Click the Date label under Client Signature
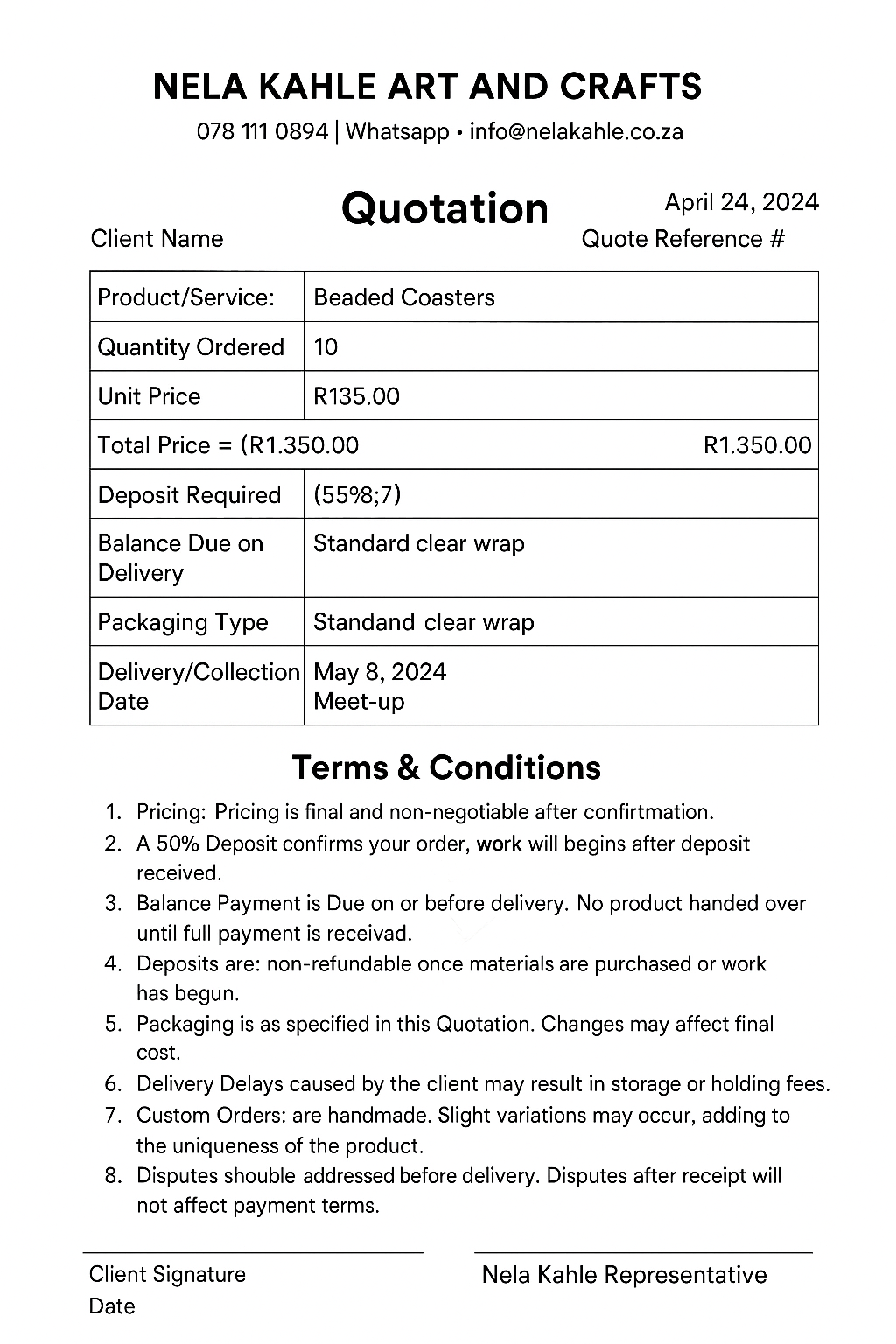Viewport: 896px width, 1344px height. (112, 1306)
